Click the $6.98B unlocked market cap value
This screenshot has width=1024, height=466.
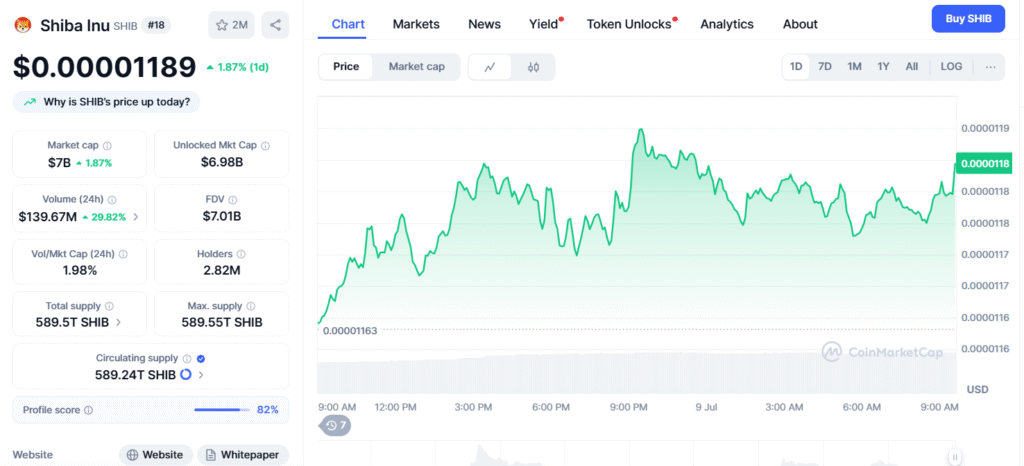221,162
